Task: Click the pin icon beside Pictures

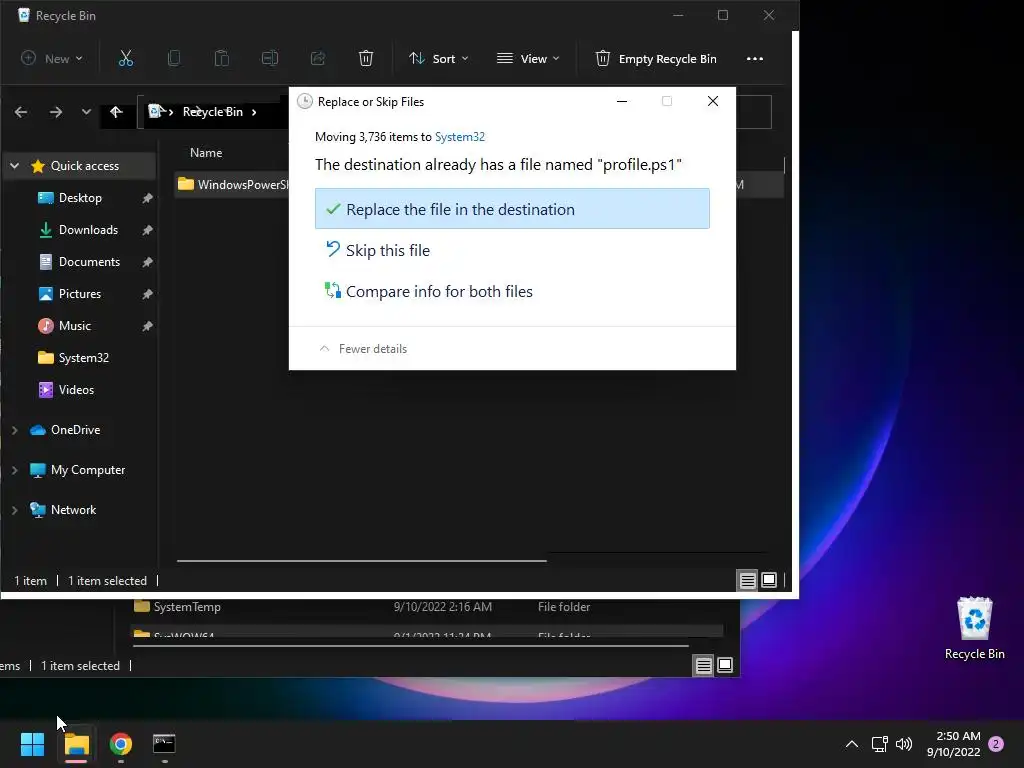Action: [x=148, y=294]
